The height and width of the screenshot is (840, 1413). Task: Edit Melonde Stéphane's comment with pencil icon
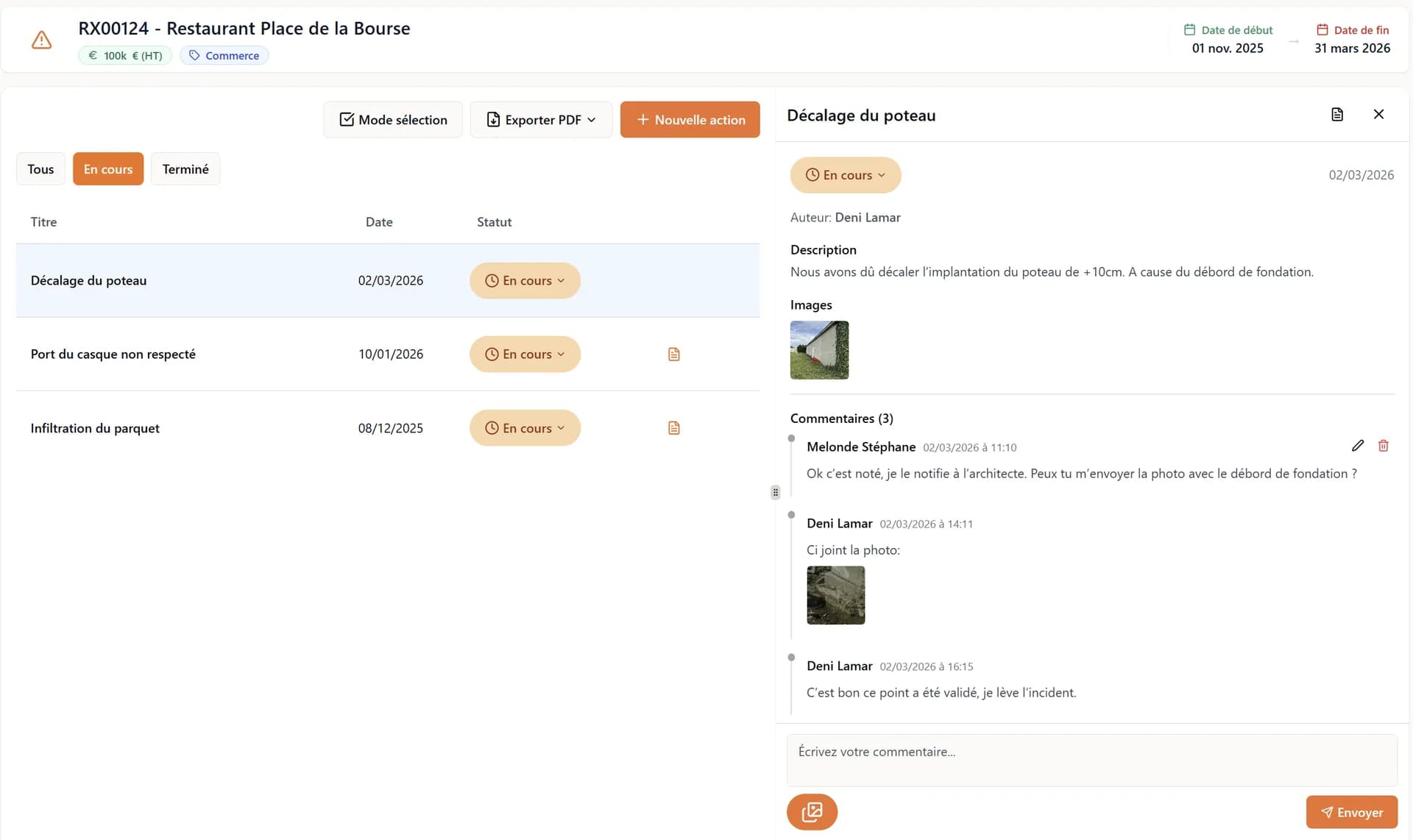pyautogui.click(x=1358, y=446)
